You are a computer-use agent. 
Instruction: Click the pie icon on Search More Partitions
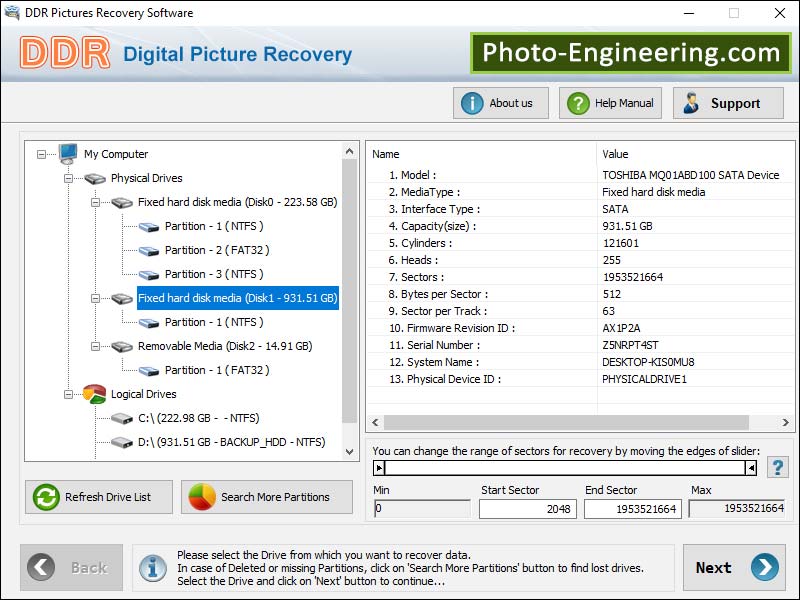tap(199, 497)
